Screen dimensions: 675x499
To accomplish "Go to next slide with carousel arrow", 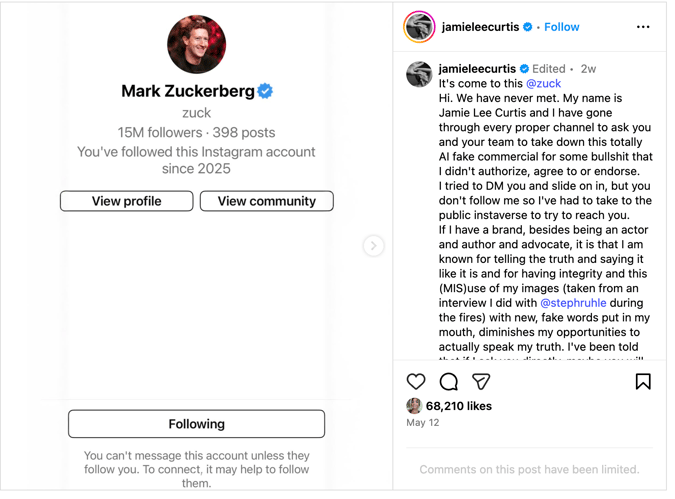I will pyautogui.click(x=373, y=245).
